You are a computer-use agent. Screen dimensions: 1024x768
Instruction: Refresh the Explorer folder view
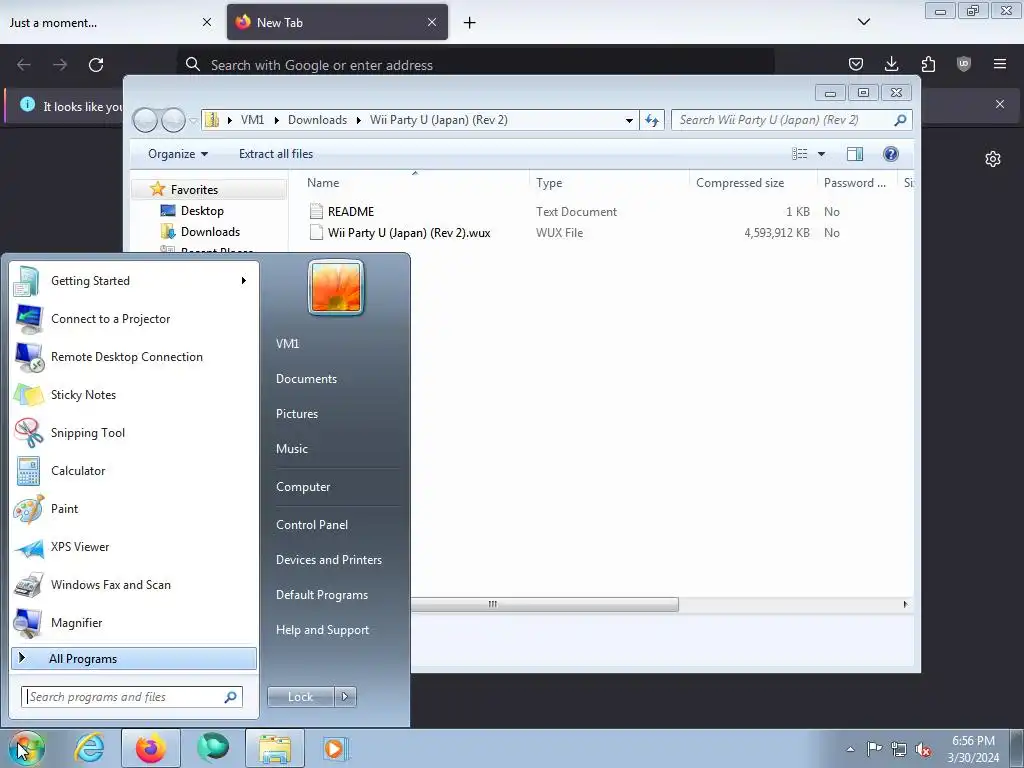coord(652,120)
